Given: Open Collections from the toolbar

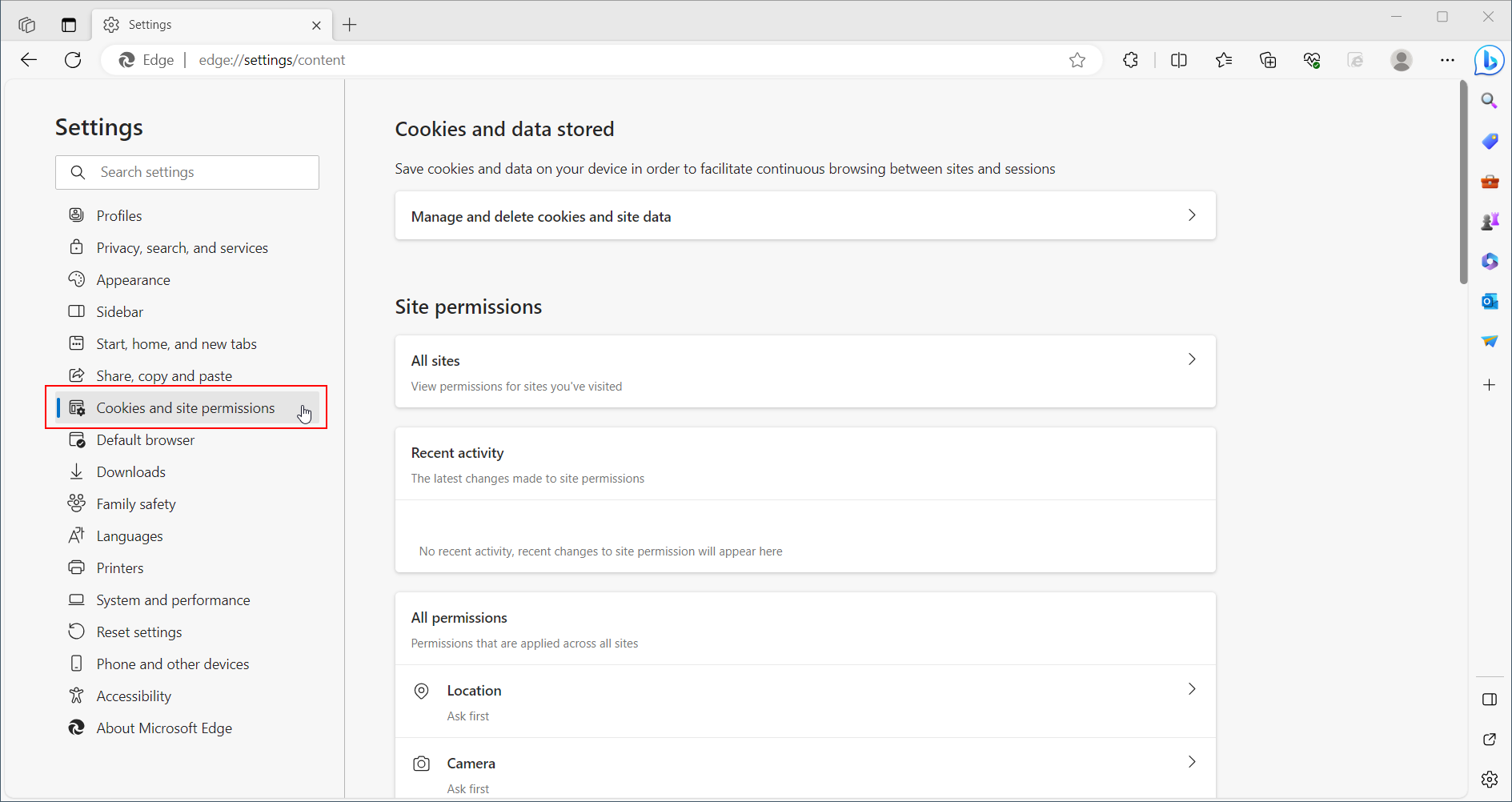Looking at the screenshot, I should tap(1268, 60).
